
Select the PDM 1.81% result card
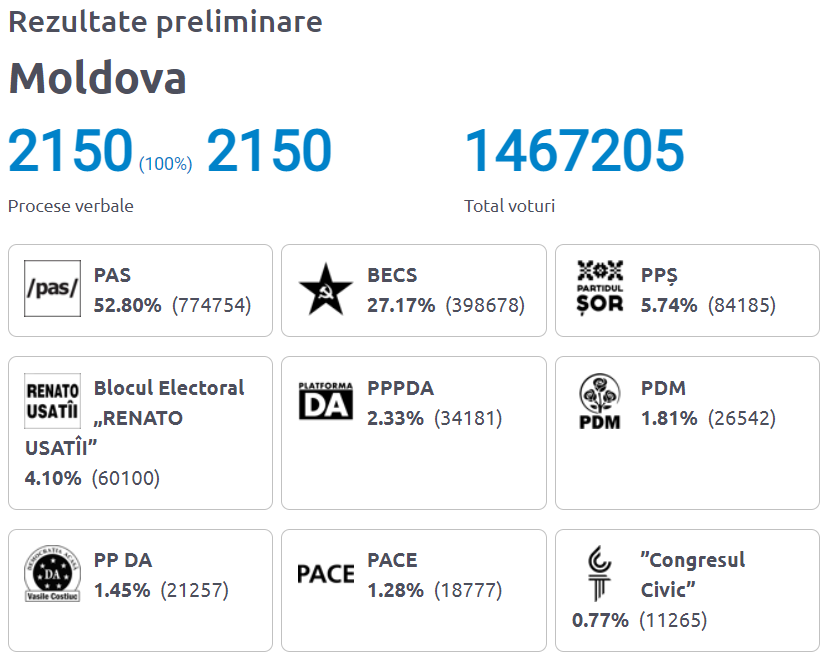687,433
